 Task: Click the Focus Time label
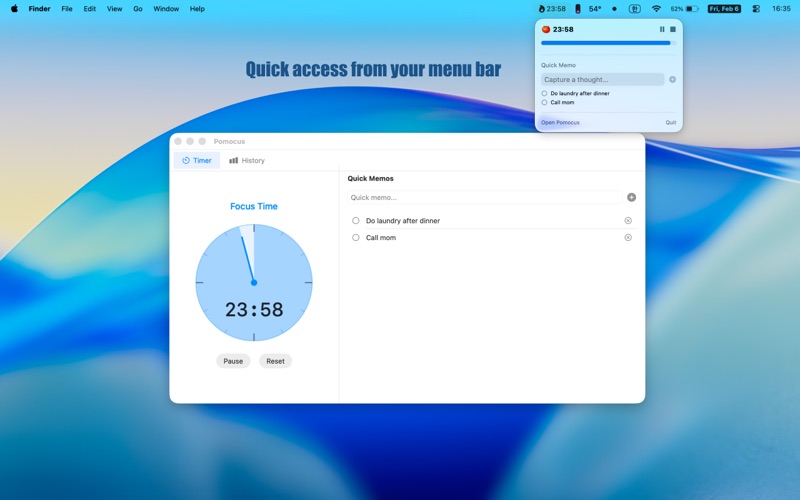pyautogui.click(x=254, y=206)
